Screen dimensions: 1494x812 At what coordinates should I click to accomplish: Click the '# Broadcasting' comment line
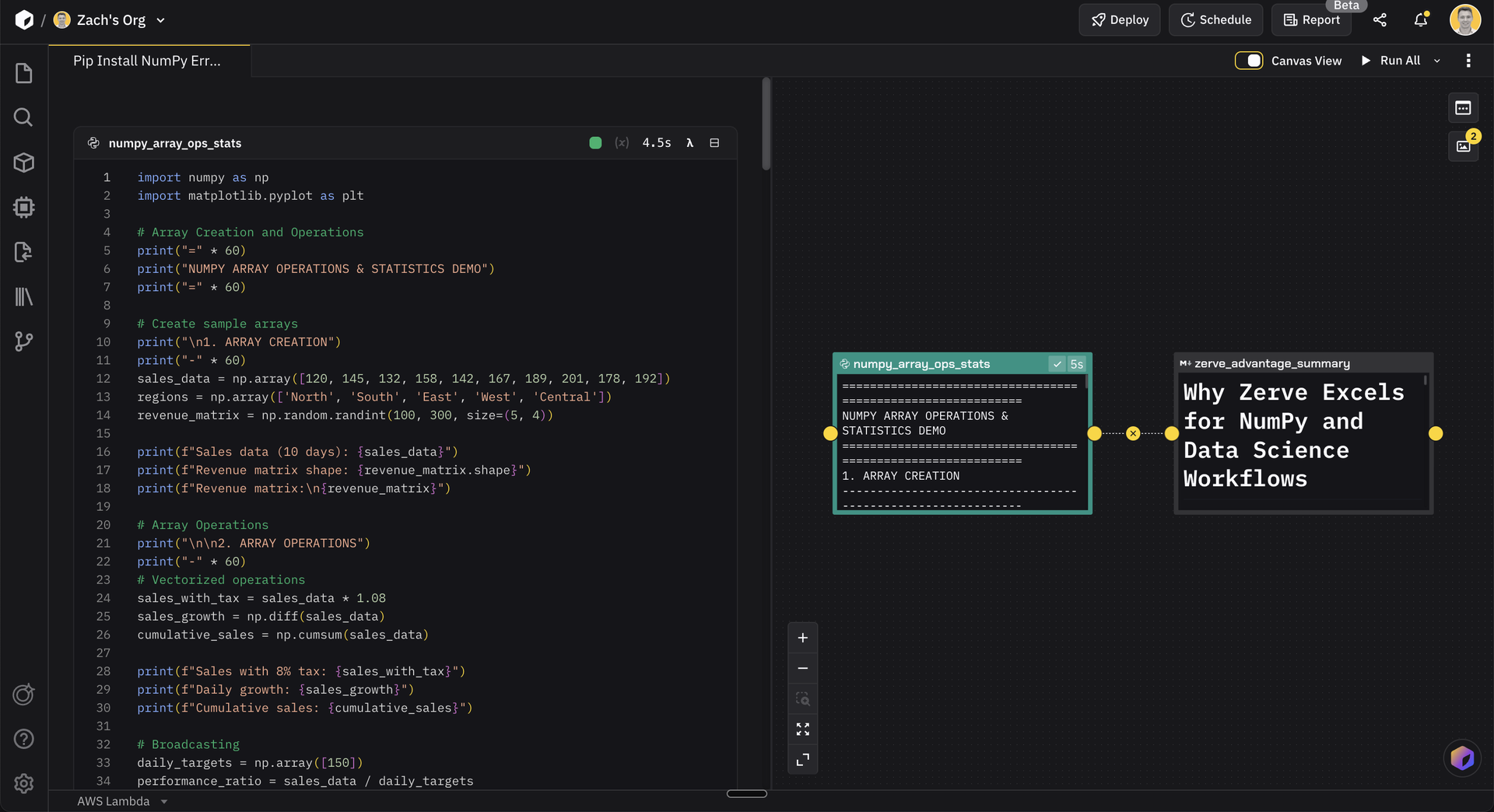188,744
